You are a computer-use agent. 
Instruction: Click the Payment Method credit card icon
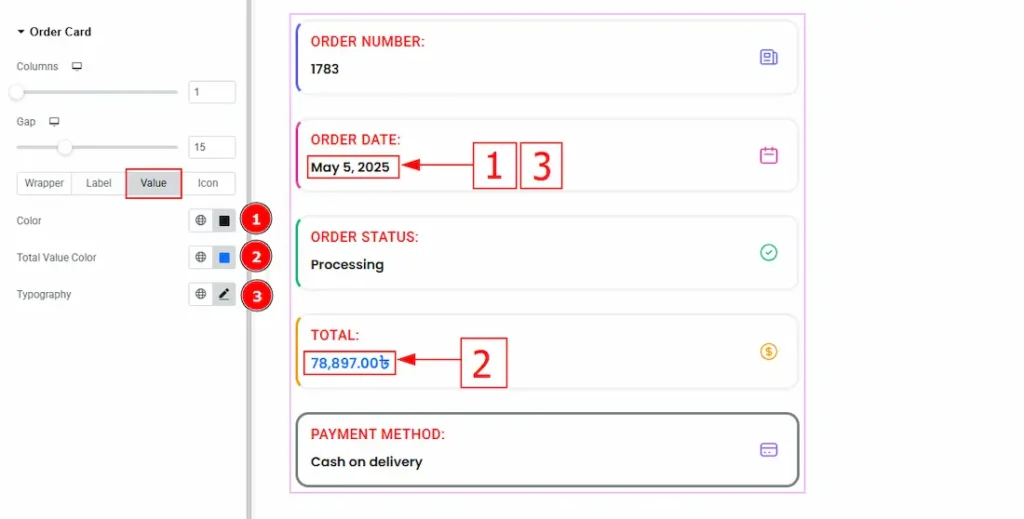768,450
